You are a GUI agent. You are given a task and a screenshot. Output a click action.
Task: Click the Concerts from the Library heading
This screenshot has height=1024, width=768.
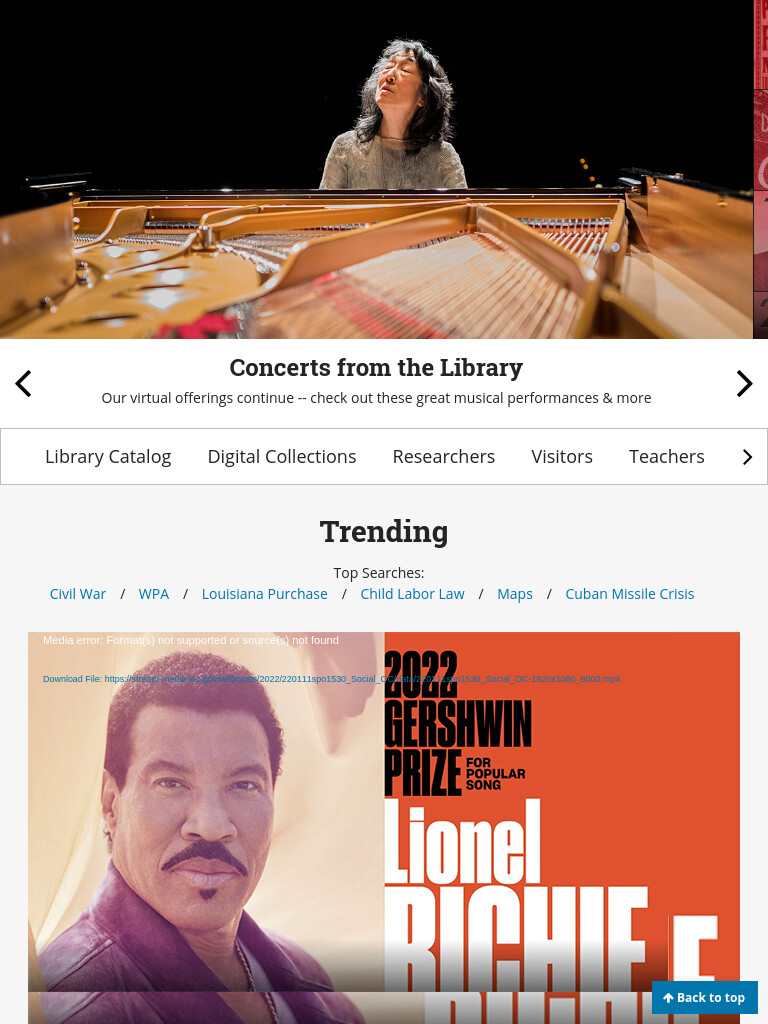click(x=376, y=368)
